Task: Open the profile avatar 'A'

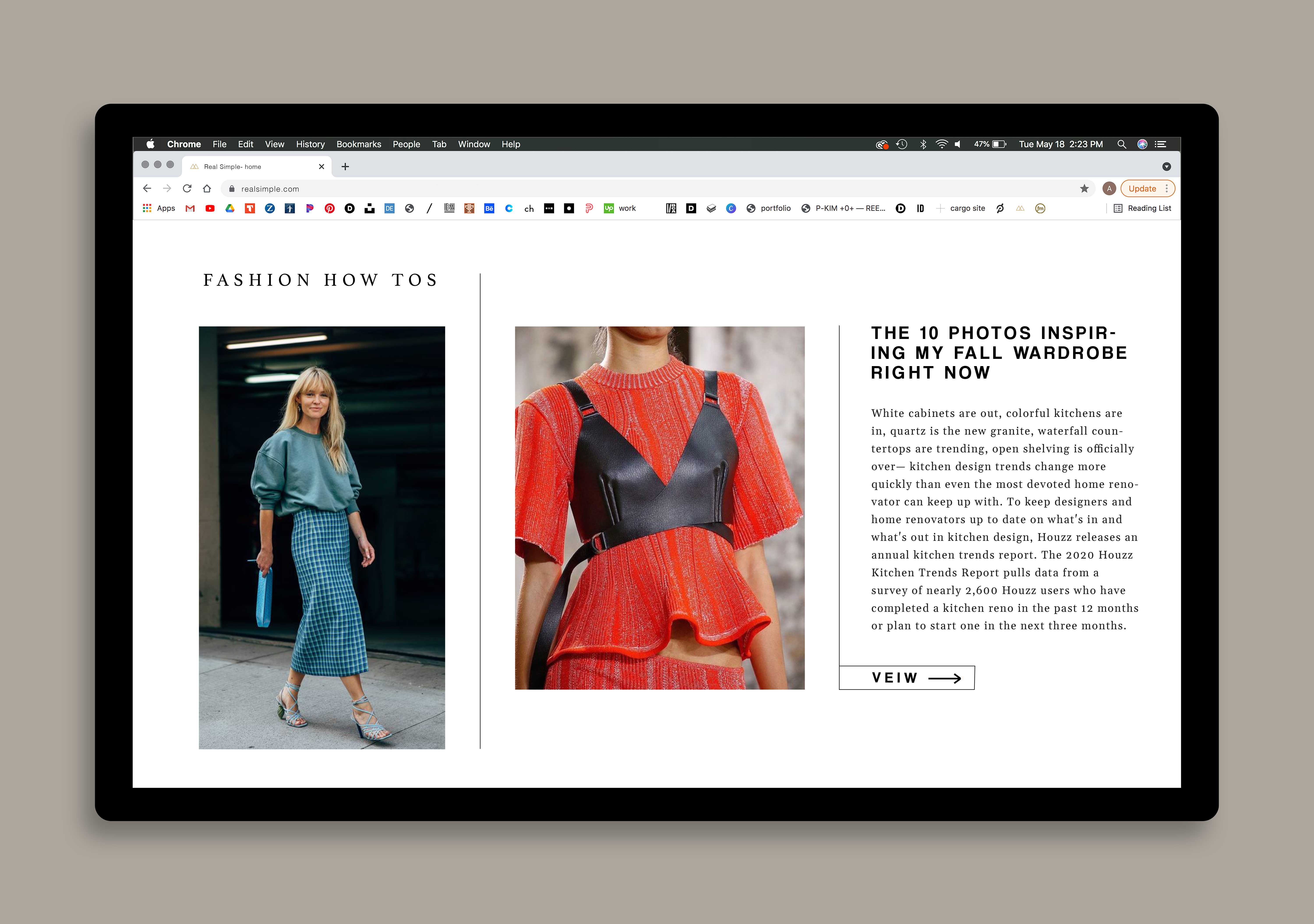Action: [x=1109, y=188]
